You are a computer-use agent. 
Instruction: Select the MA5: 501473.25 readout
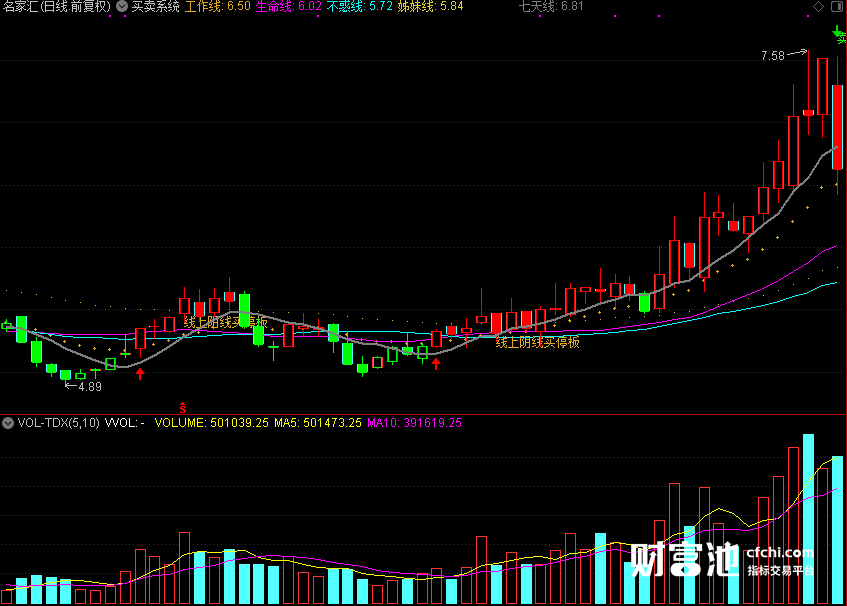click(x=318, y=423)
